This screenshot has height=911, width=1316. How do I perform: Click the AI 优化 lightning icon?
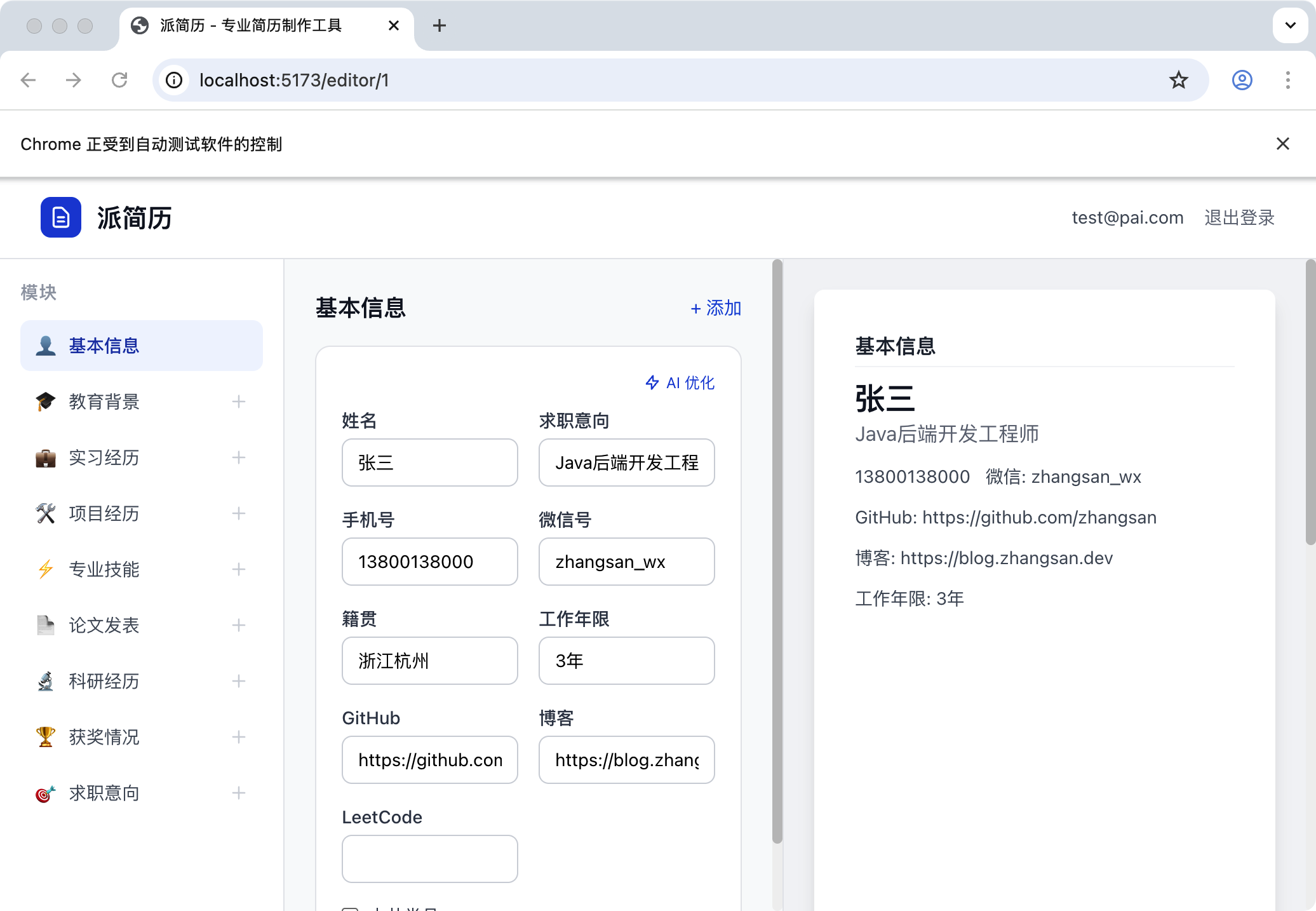point(652,382)
